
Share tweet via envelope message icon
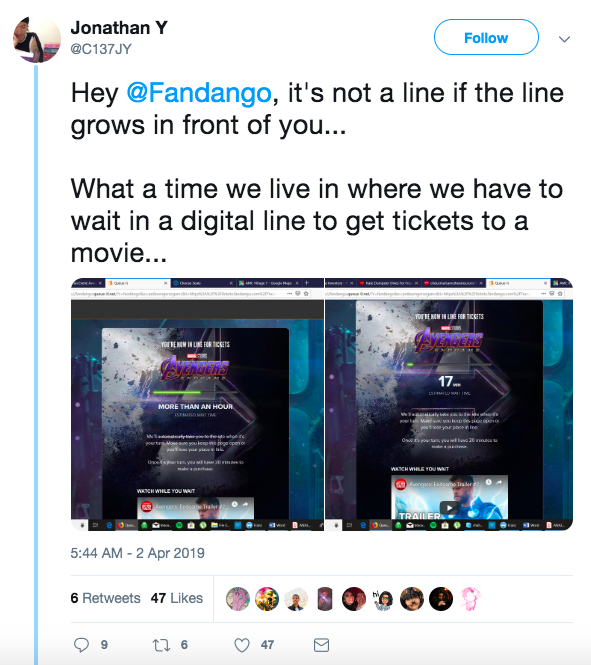point(321,645)
